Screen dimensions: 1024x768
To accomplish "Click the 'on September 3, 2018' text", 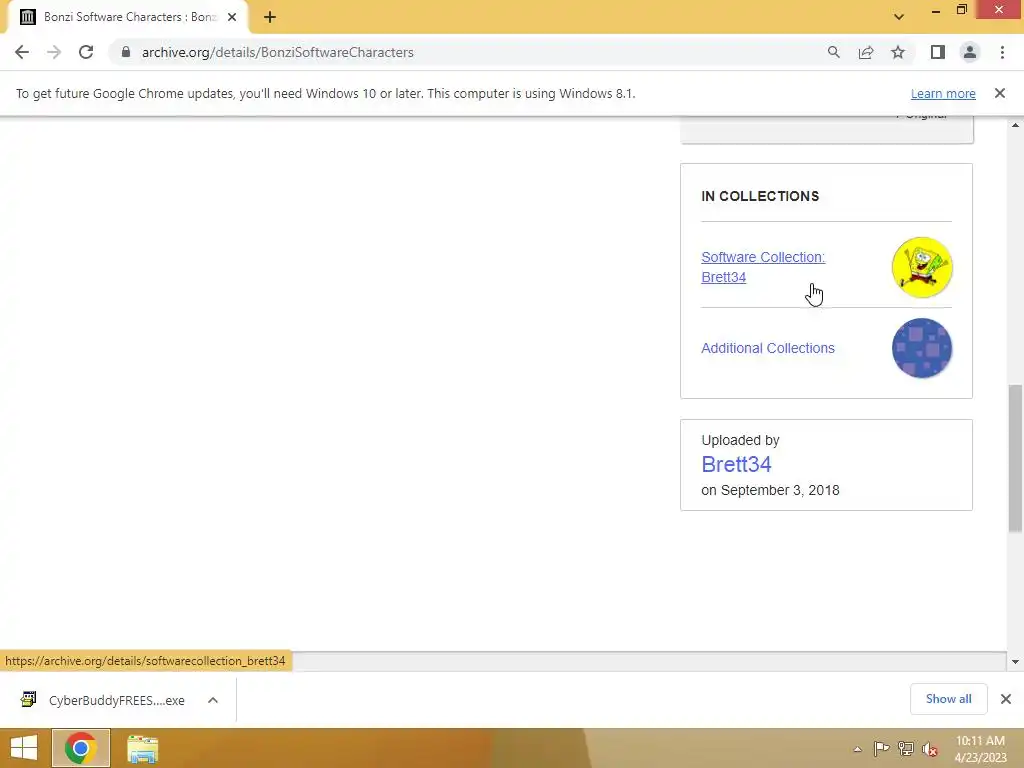I will tap(771, 490).
